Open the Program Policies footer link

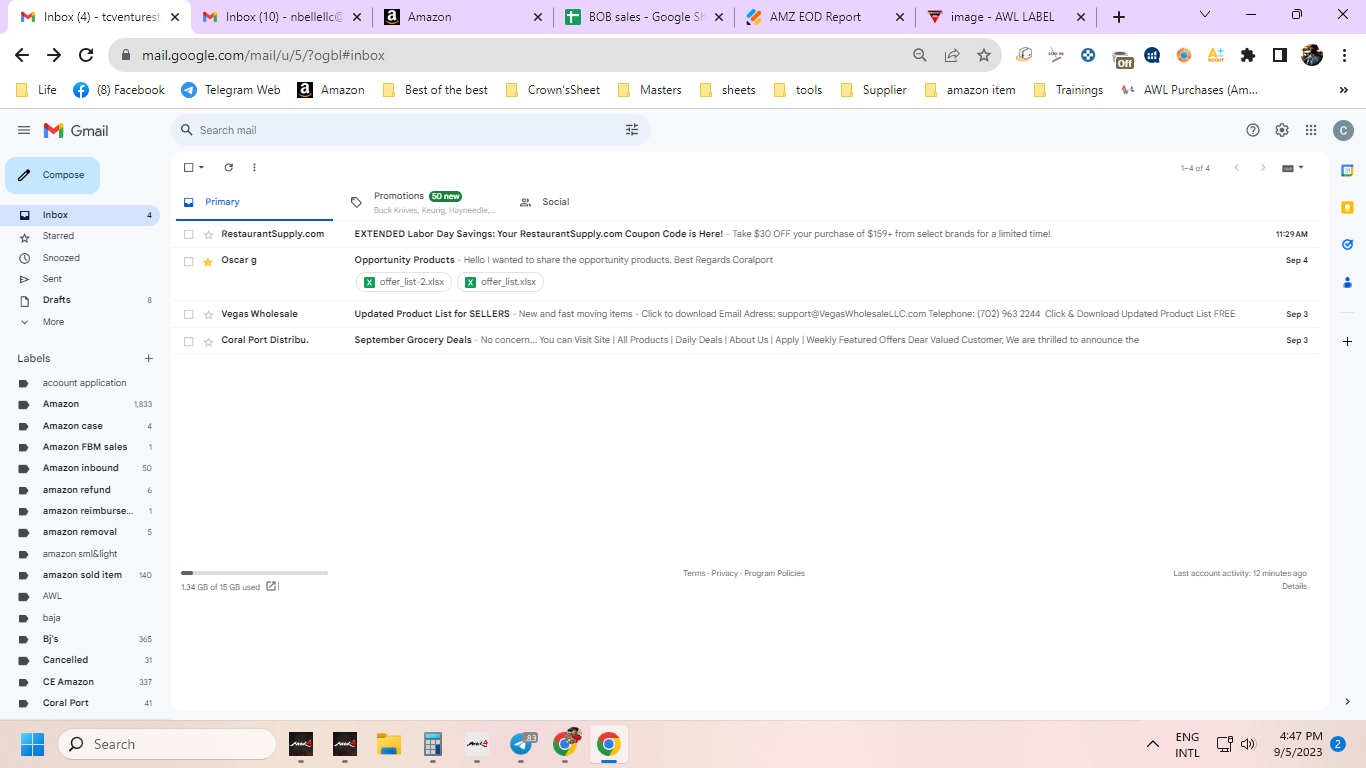774,574
